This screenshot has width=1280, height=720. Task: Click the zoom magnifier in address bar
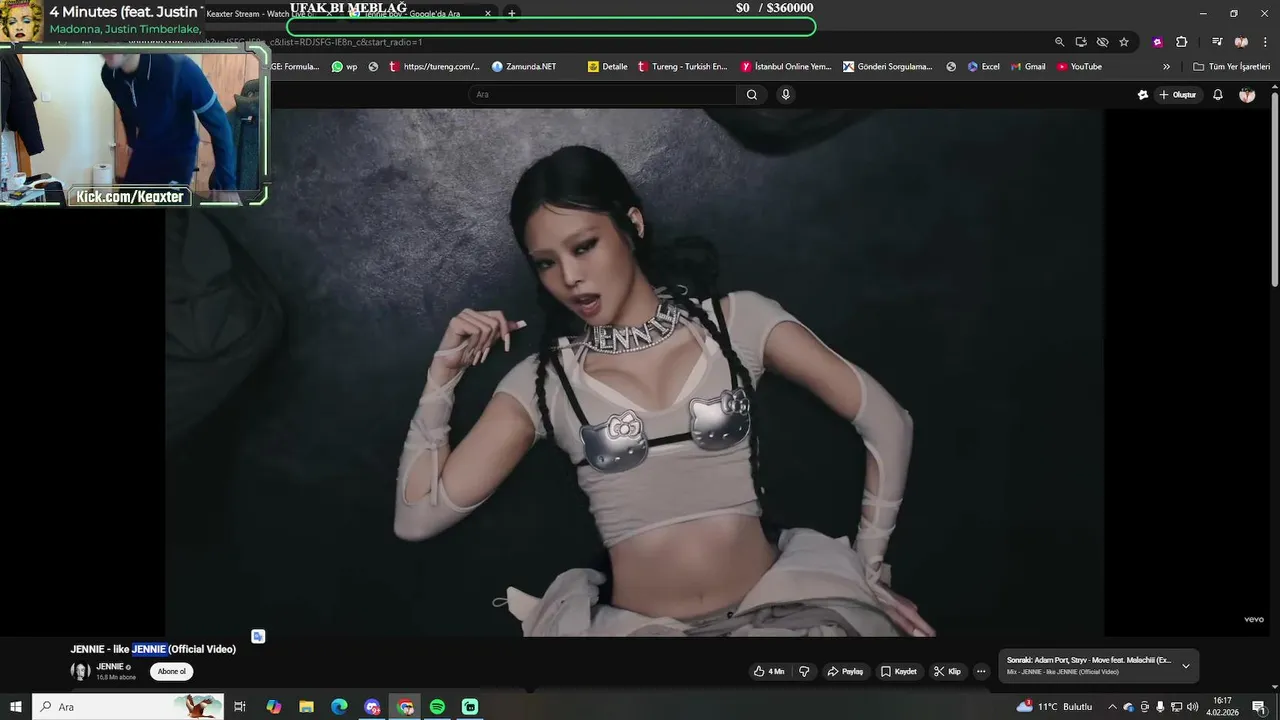tap(1059, 42)
